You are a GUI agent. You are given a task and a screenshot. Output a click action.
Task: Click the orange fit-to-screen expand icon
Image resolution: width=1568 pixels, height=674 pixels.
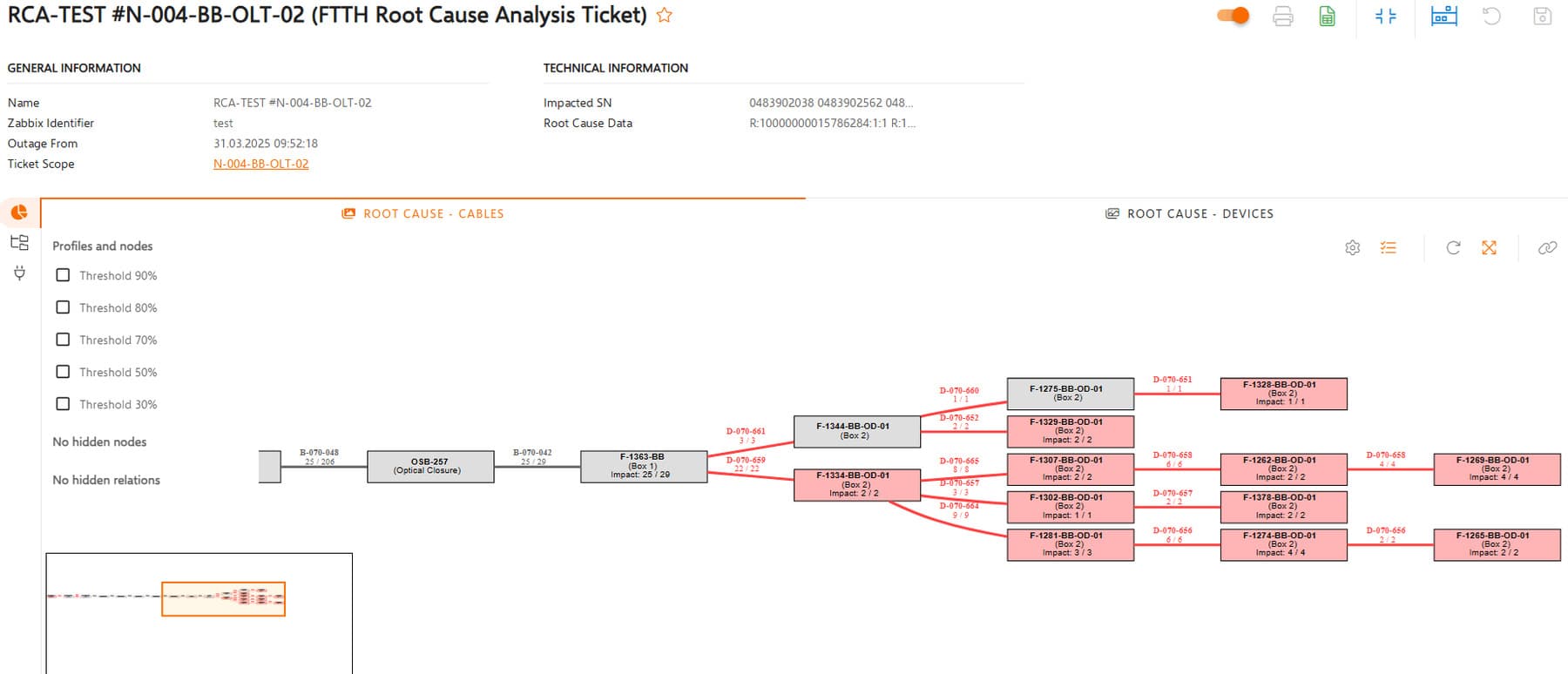click(x=1489, y=248)
